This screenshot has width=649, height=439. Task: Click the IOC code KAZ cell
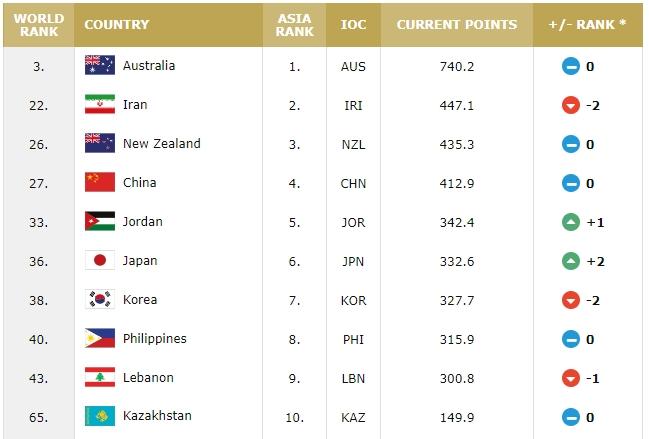(353, 416)
